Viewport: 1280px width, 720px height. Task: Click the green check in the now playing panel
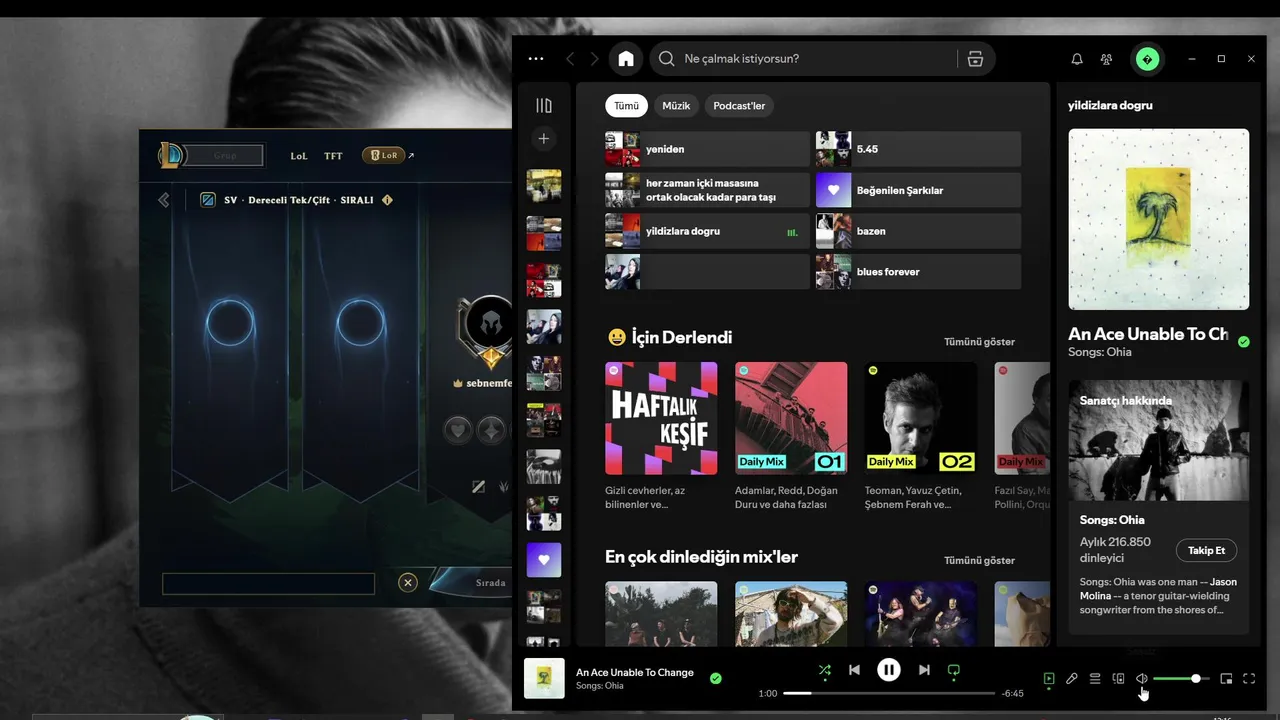click(x=1244, y=341)
